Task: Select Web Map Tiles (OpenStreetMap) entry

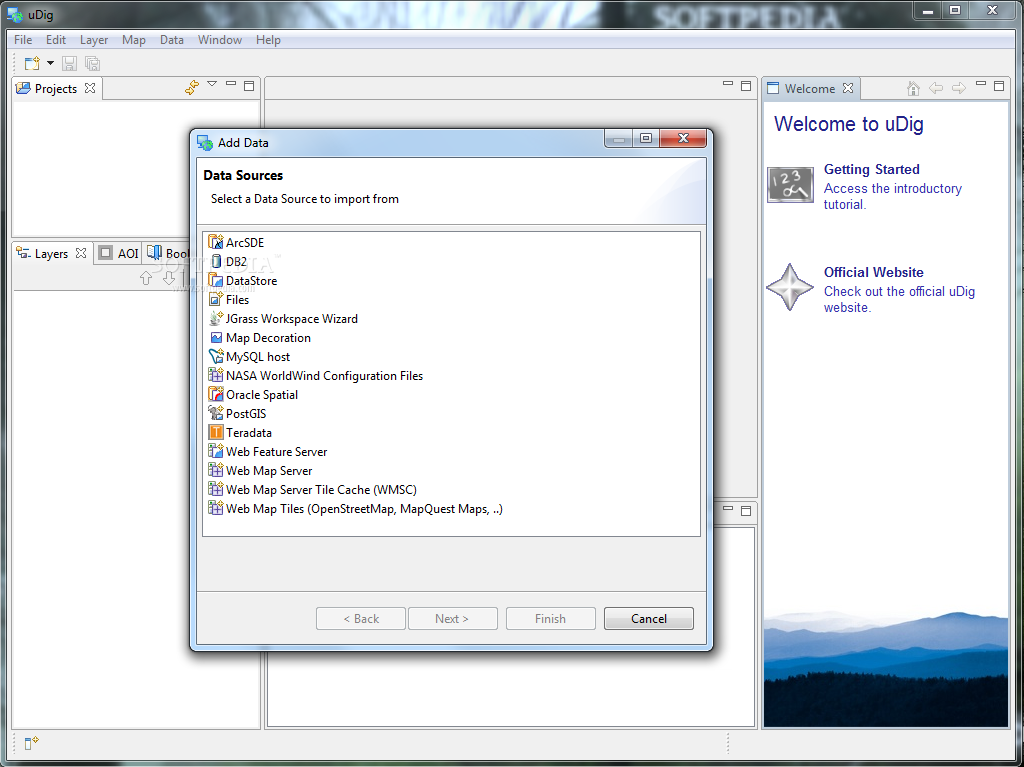Action: pos(356,508)
